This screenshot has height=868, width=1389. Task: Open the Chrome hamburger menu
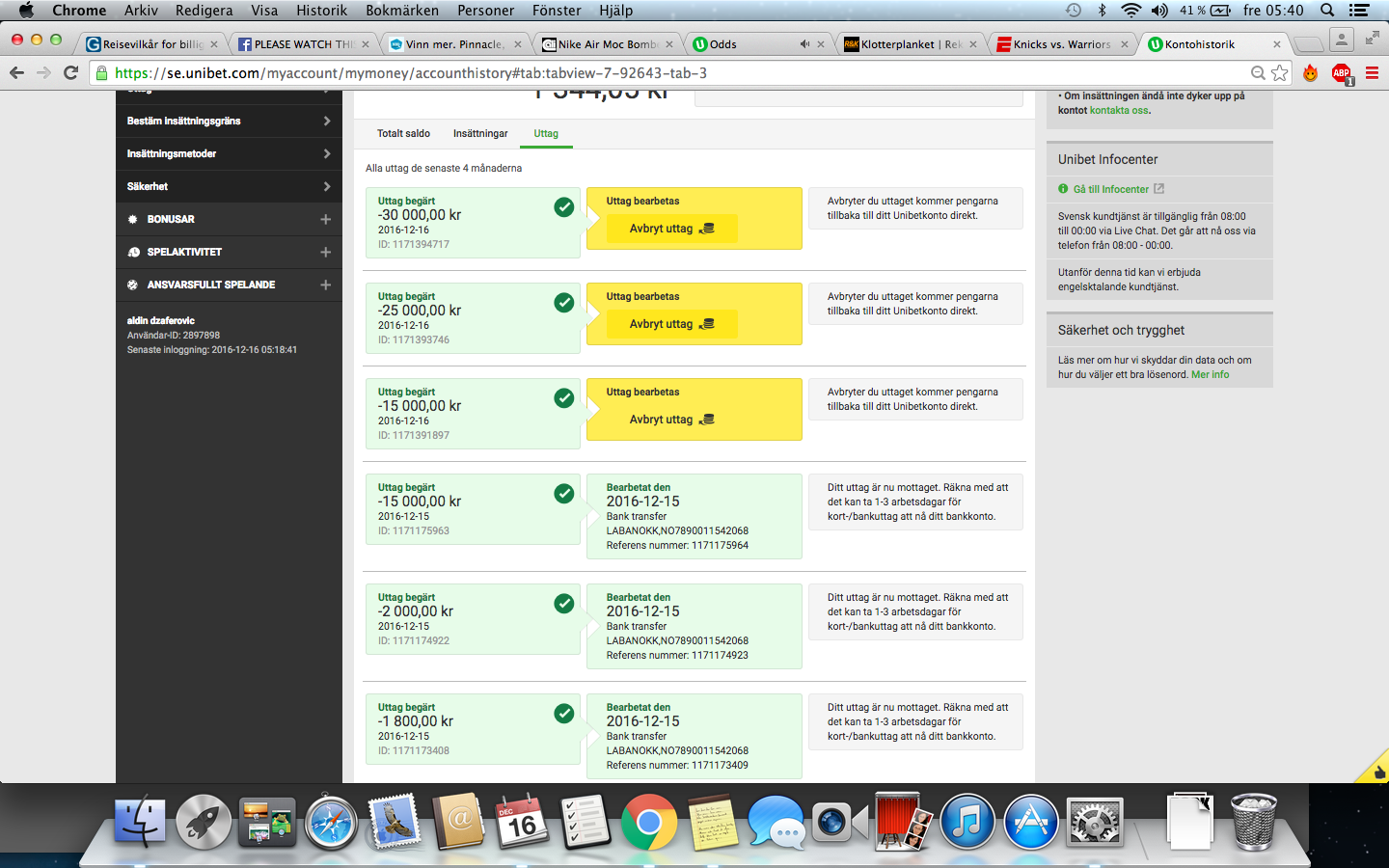pos(1372,72)
